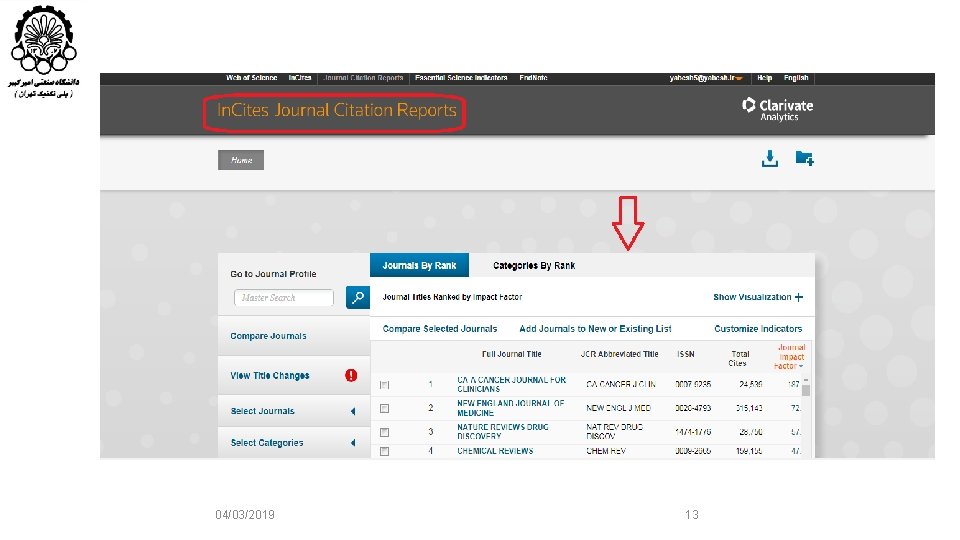Open Journal Citation Reports top menu item
The width and height of the screenshot is (960, 540).
364,78
